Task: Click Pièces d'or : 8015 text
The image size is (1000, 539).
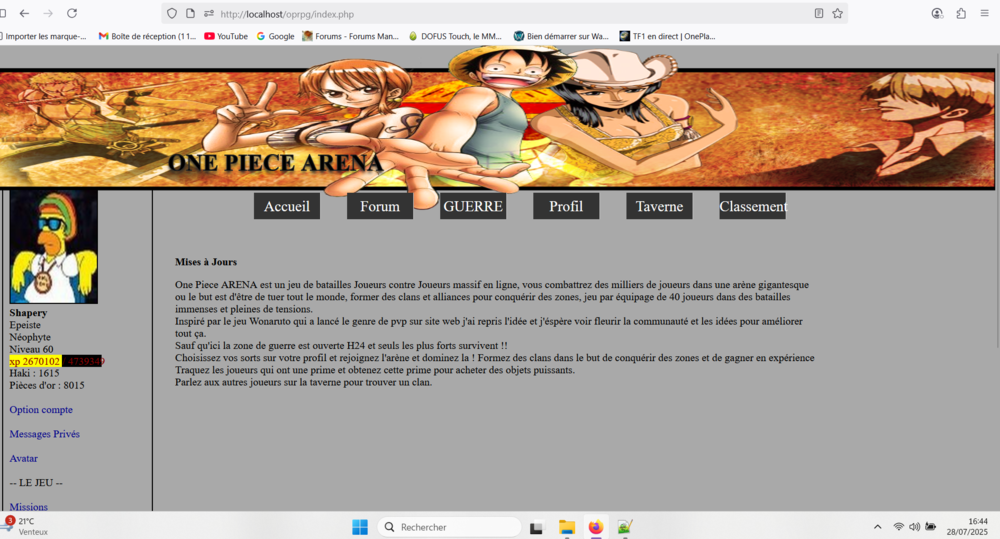Action: [x=47, y=385]
